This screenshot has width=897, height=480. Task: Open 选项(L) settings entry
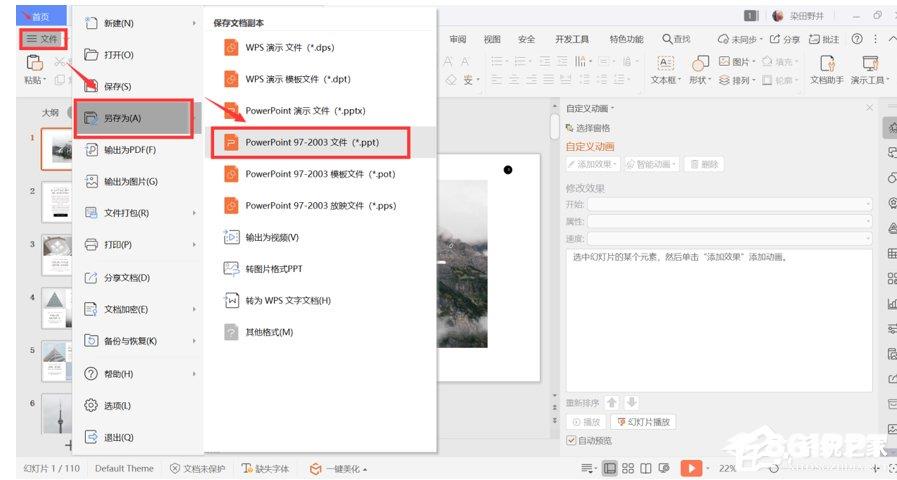pyautogui.click(x=138, y=406)
